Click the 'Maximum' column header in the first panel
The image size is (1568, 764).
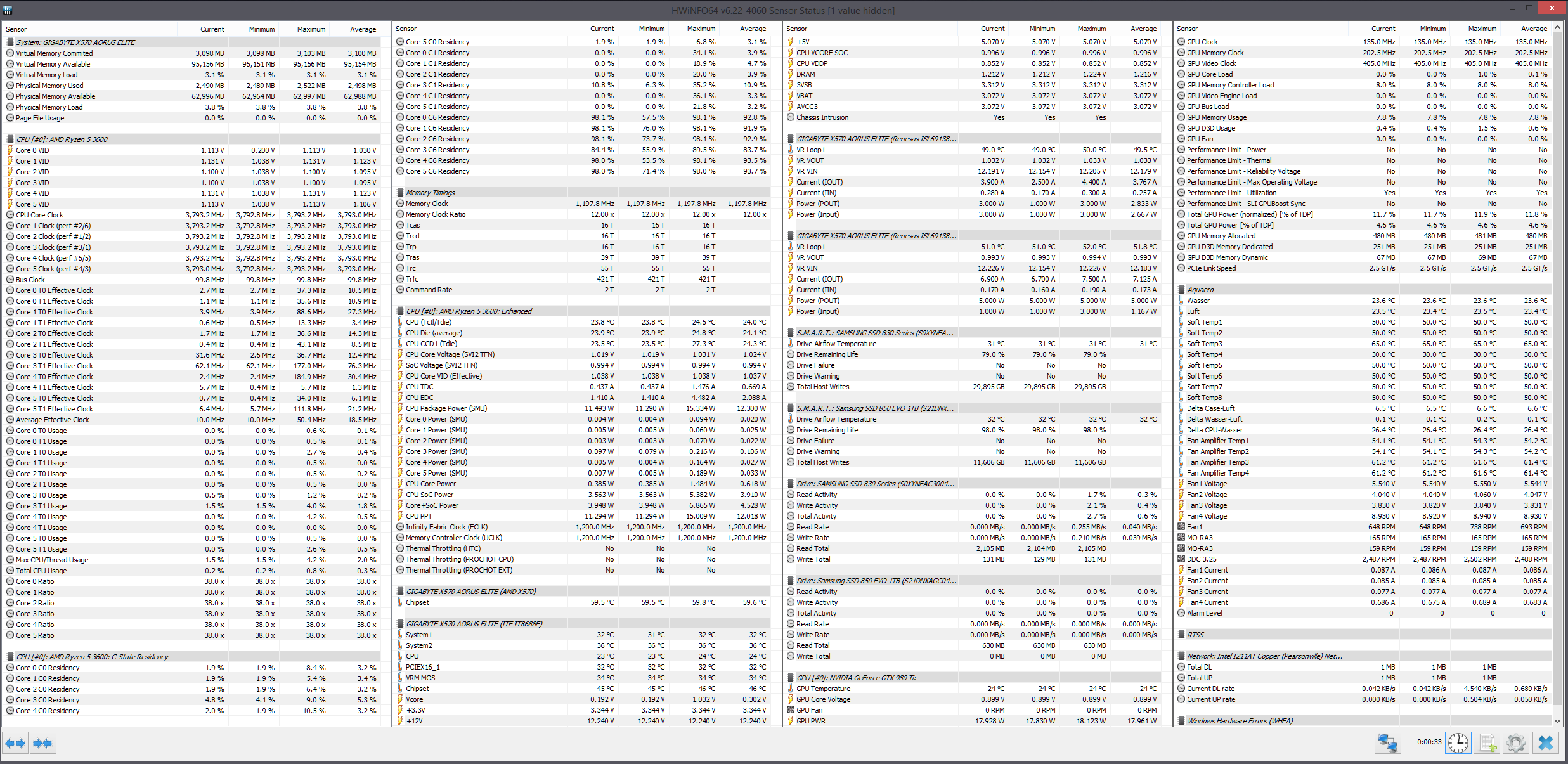pos(311,29)
